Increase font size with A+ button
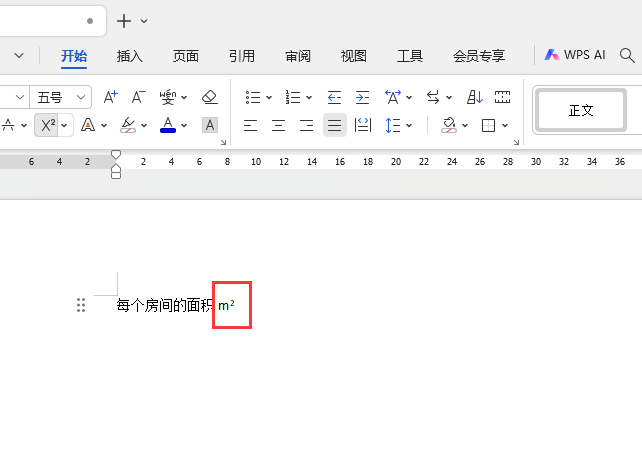Viewport: 642px width, 453px height. (111, 97)
